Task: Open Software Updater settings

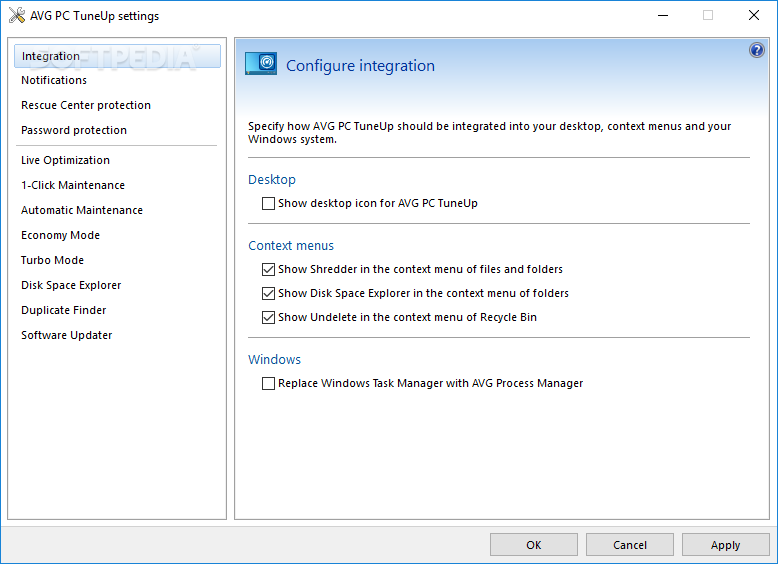Action: pos(66,335)
